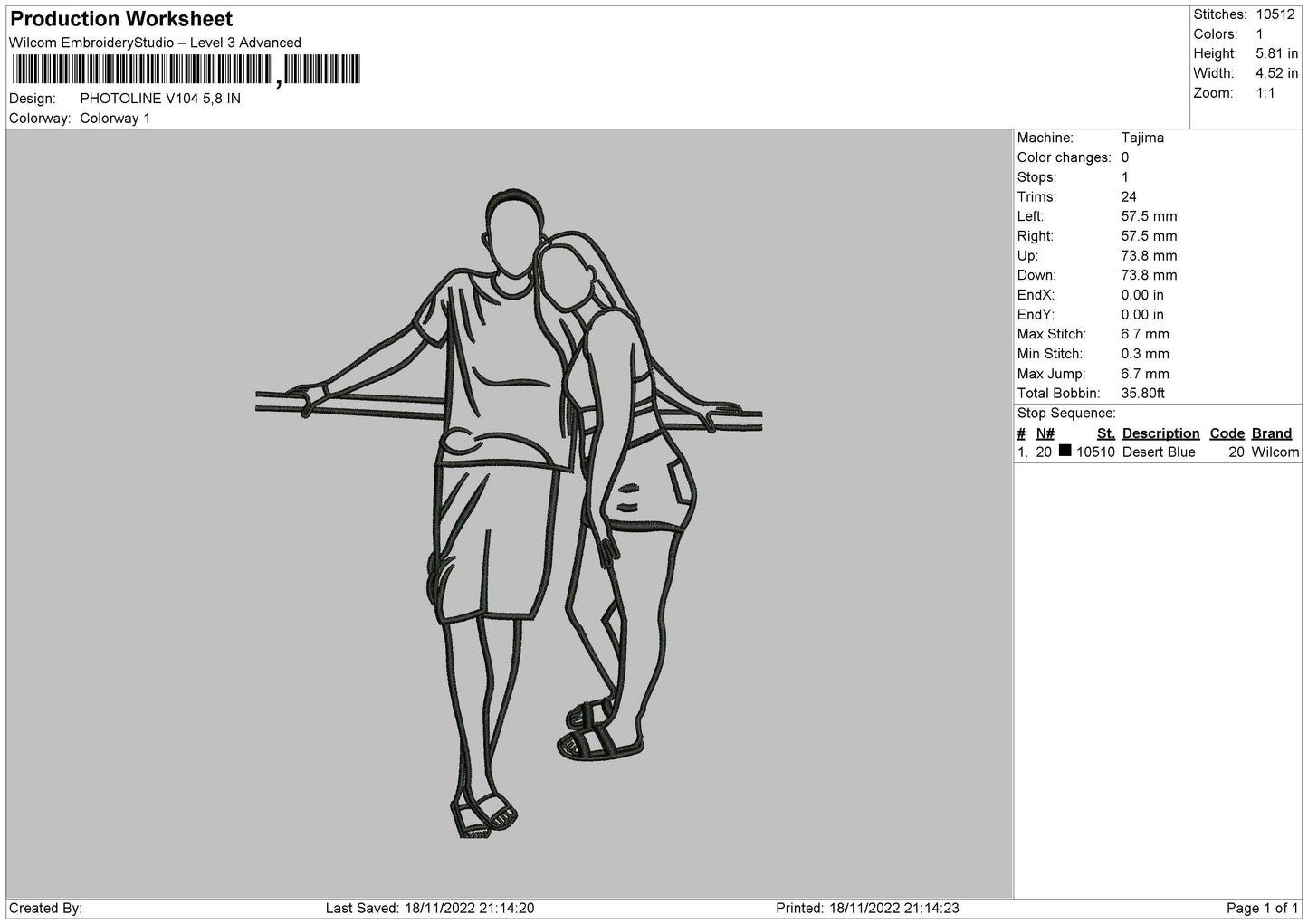This screenshot has width=1308, height=924.
Task: Click the St. column header
Action: pyautogui.click(x=1106, y=433)
